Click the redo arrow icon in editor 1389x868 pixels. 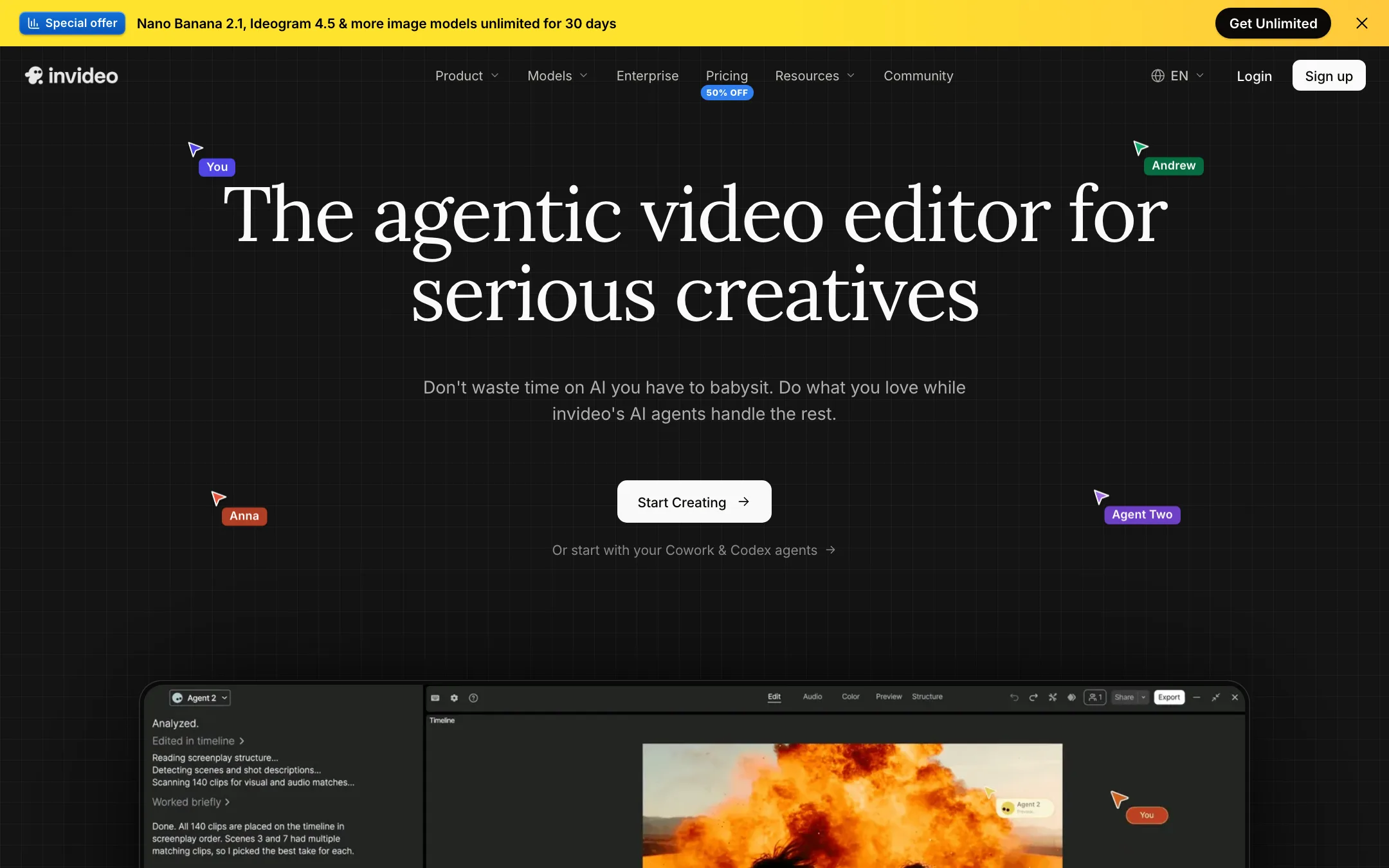pos(1033,697)
